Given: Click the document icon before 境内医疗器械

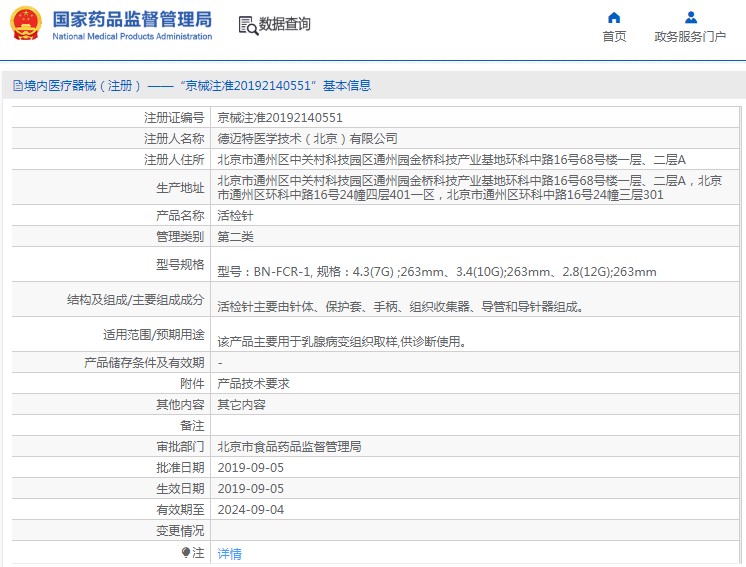Looking at the screenshot, I should click(x=17, y=86).
